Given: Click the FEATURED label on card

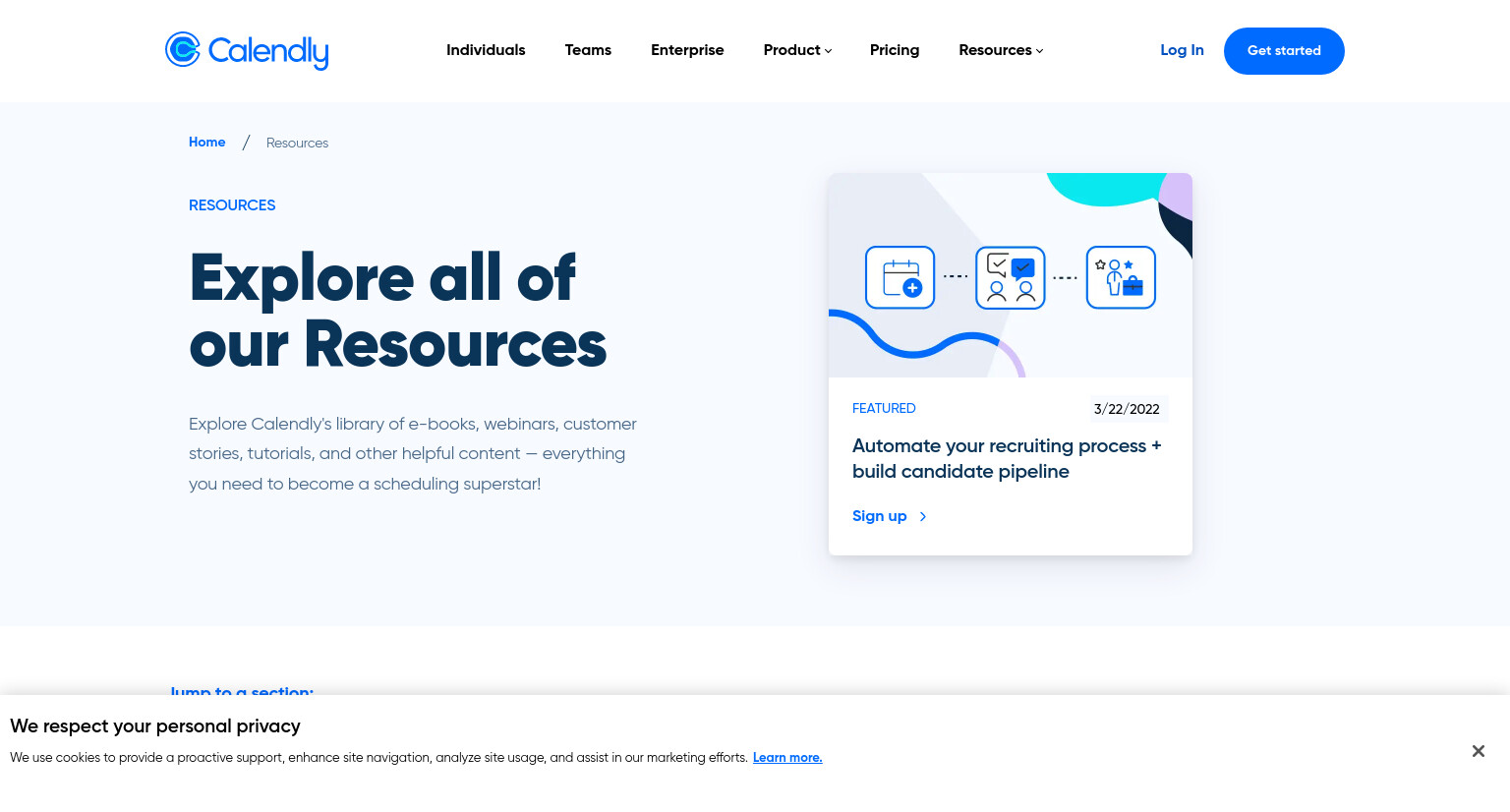Looking at the screenshot, I should coord(884,408).
